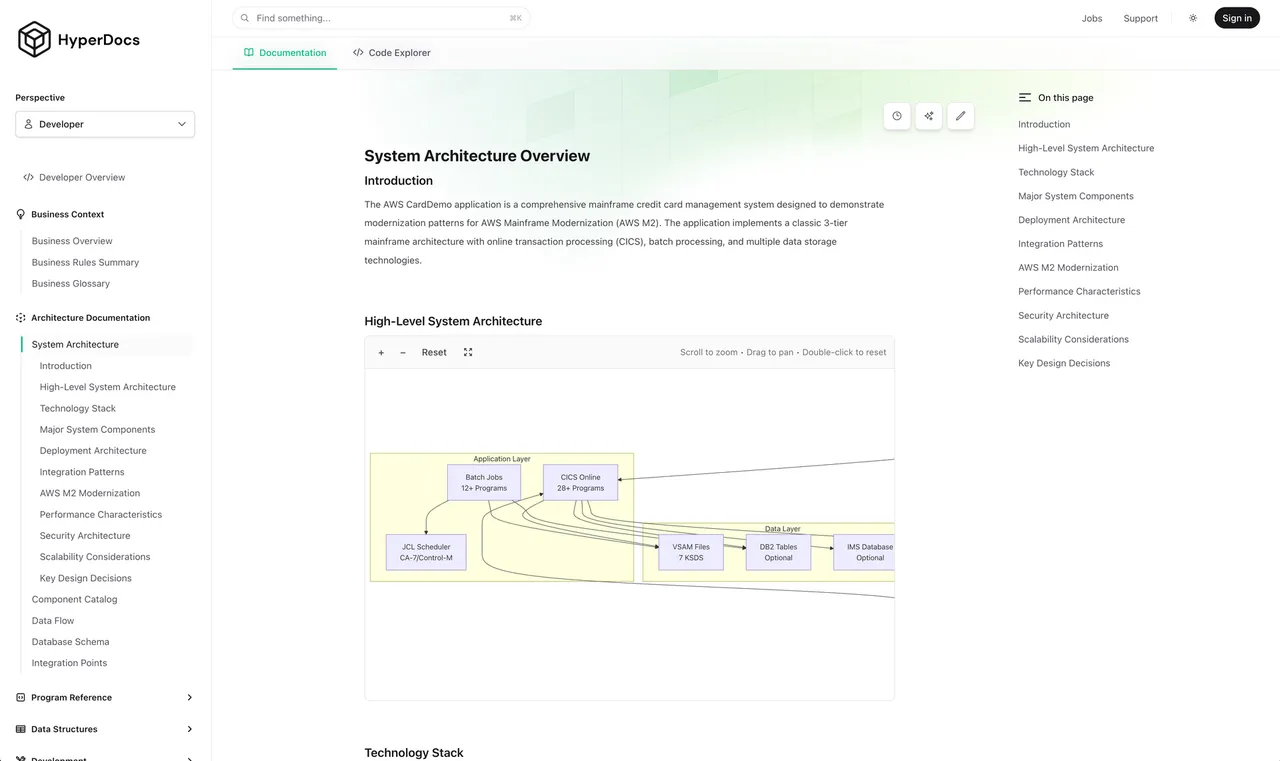The width and height of the screenshot is (1280, 761).
Task: Jump to Major System Components on right panel
Action: coord(1076,196)
